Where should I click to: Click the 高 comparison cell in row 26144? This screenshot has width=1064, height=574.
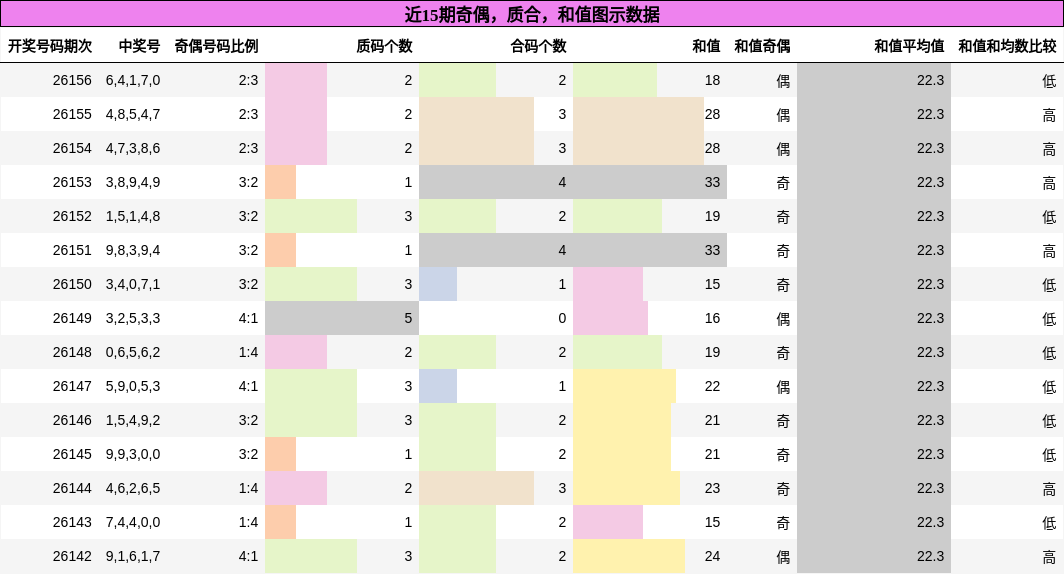click(1049, 489)
